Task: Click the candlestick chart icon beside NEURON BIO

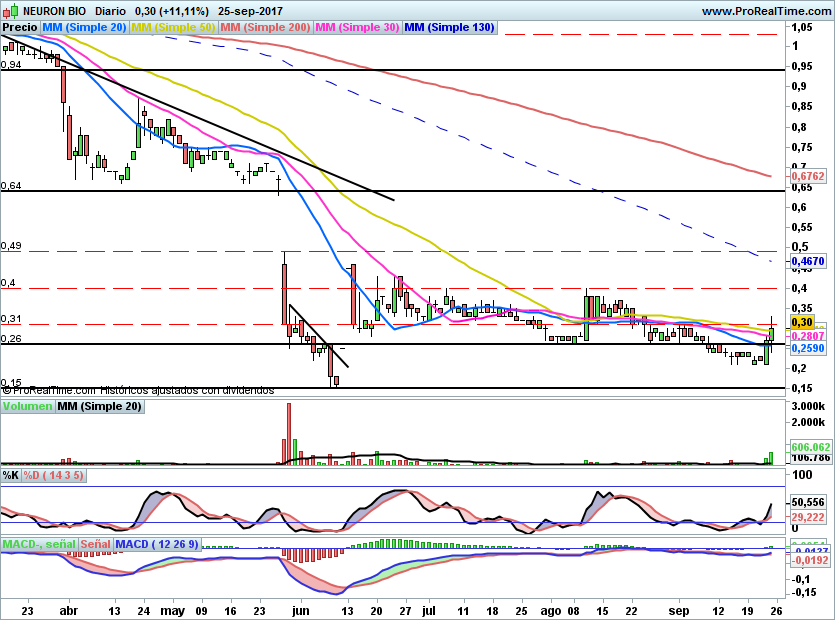Action: pos(11,10)
